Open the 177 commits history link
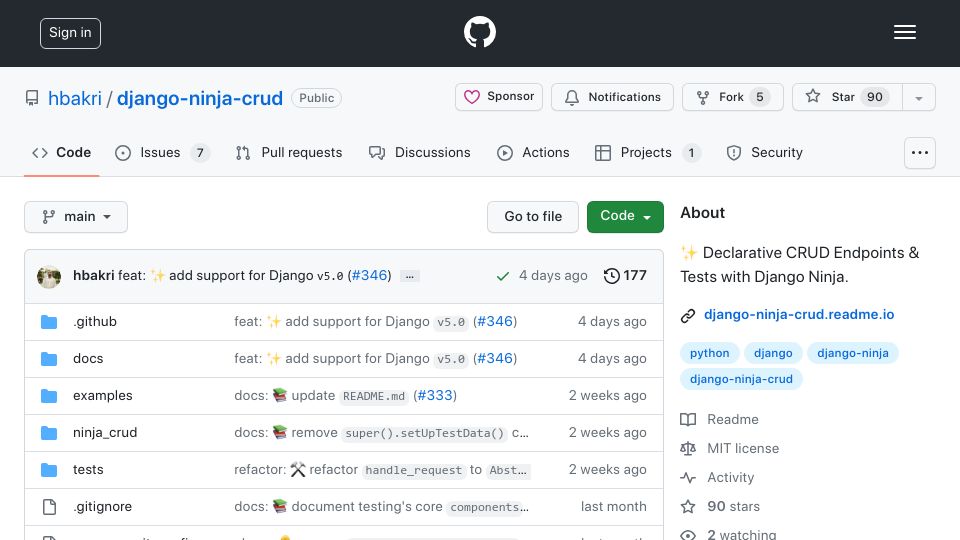 point(625,276)
